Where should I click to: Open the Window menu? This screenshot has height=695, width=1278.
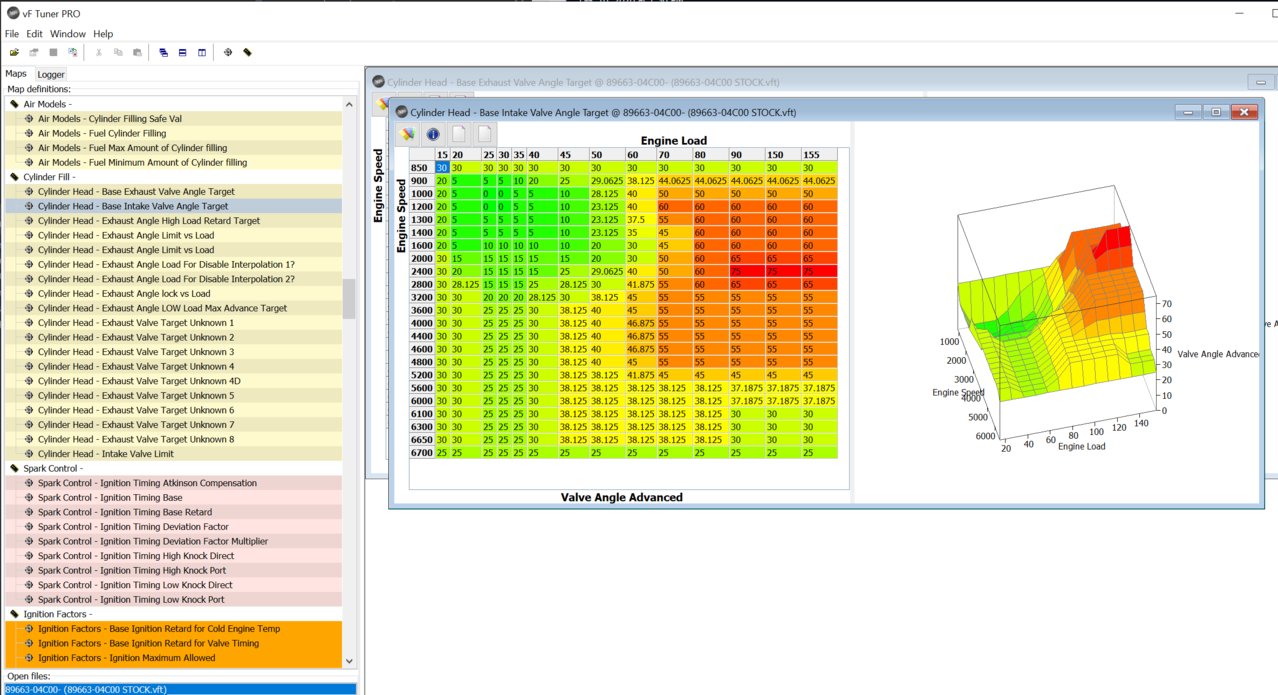pyautogui.click(x=68, y=34)
